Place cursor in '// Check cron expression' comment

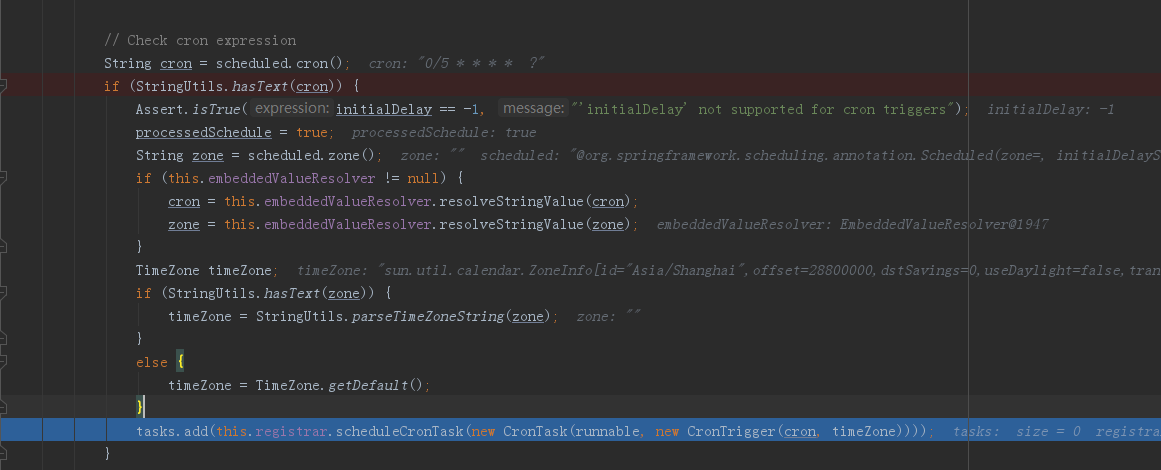(x=200, y=40)
